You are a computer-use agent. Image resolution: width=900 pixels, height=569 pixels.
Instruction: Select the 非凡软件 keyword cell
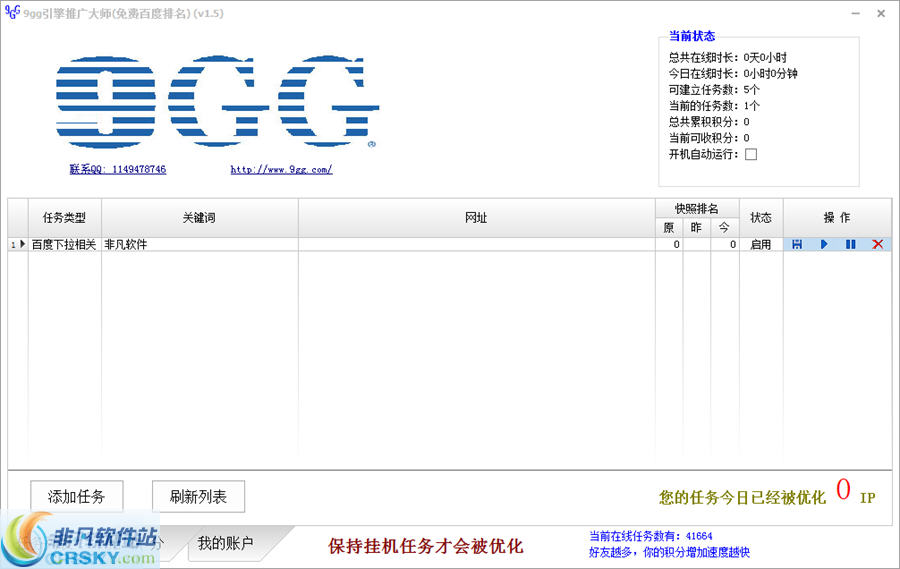[200, 245]
